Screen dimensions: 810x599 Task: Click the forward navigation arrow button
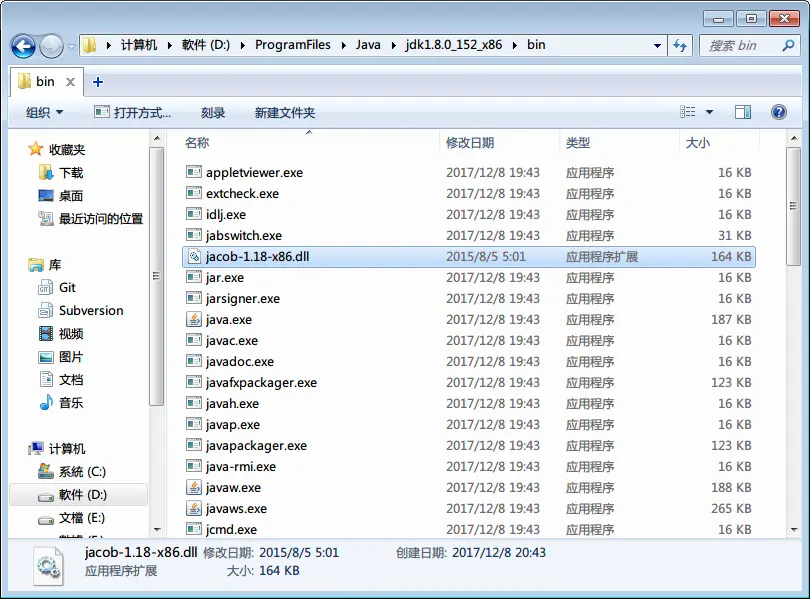pyautogui.click(x=51, y=46)
